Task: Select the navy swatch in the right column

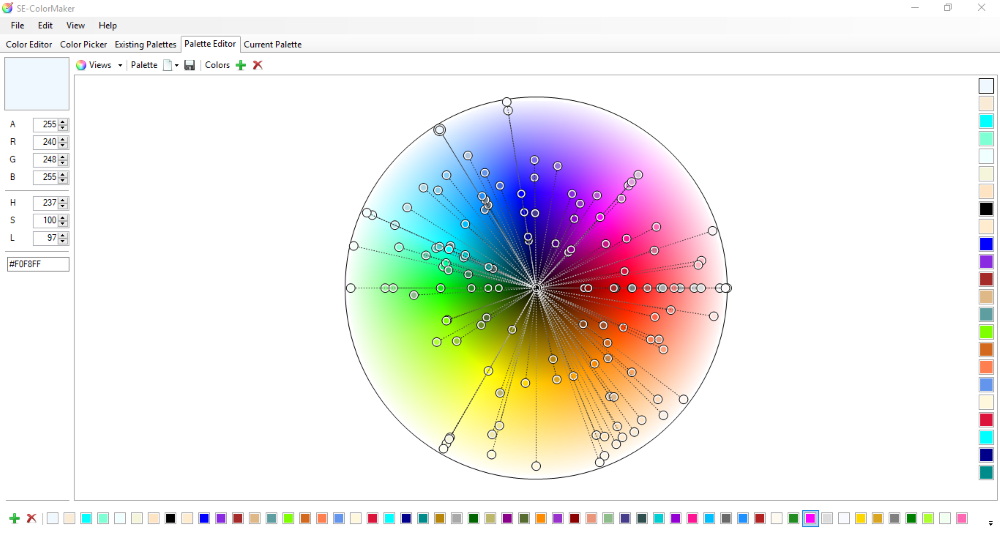Action: (986, 455)
